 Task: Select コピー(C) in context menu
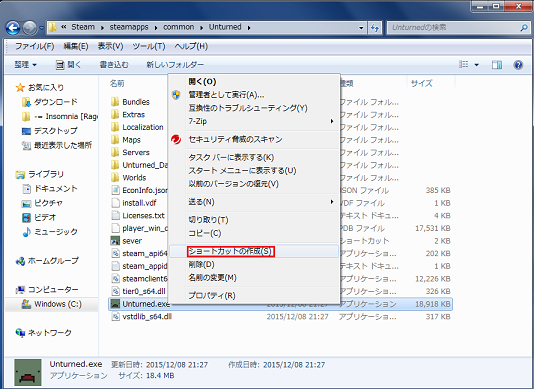(254, 233)
